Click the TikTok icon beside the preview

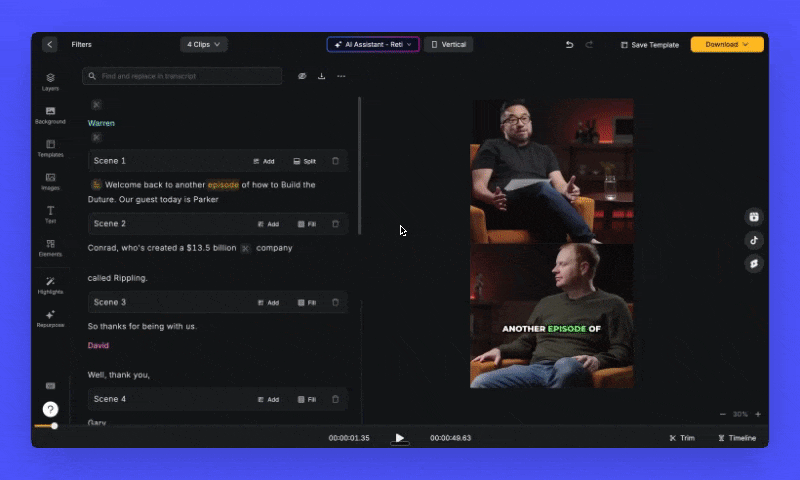coord(754,240)
